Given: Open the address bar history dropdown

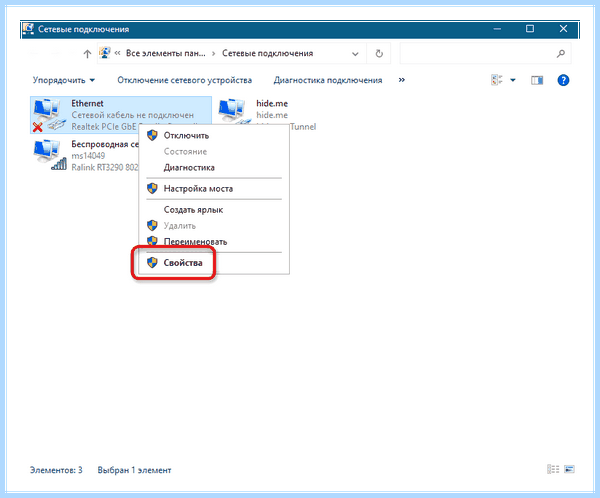Looking at the screenshot, I should [x=355, y=54].
